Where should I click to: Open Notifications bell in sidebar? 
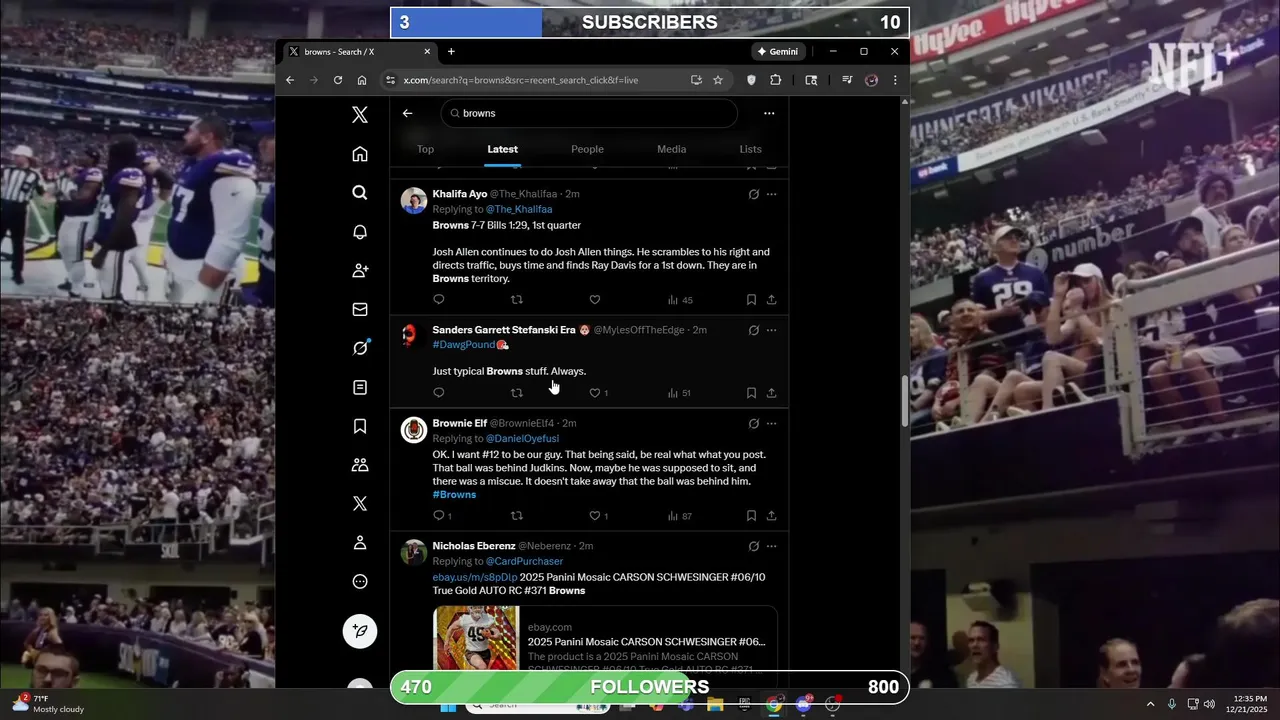pyautogui.click(x=360, y=232)
